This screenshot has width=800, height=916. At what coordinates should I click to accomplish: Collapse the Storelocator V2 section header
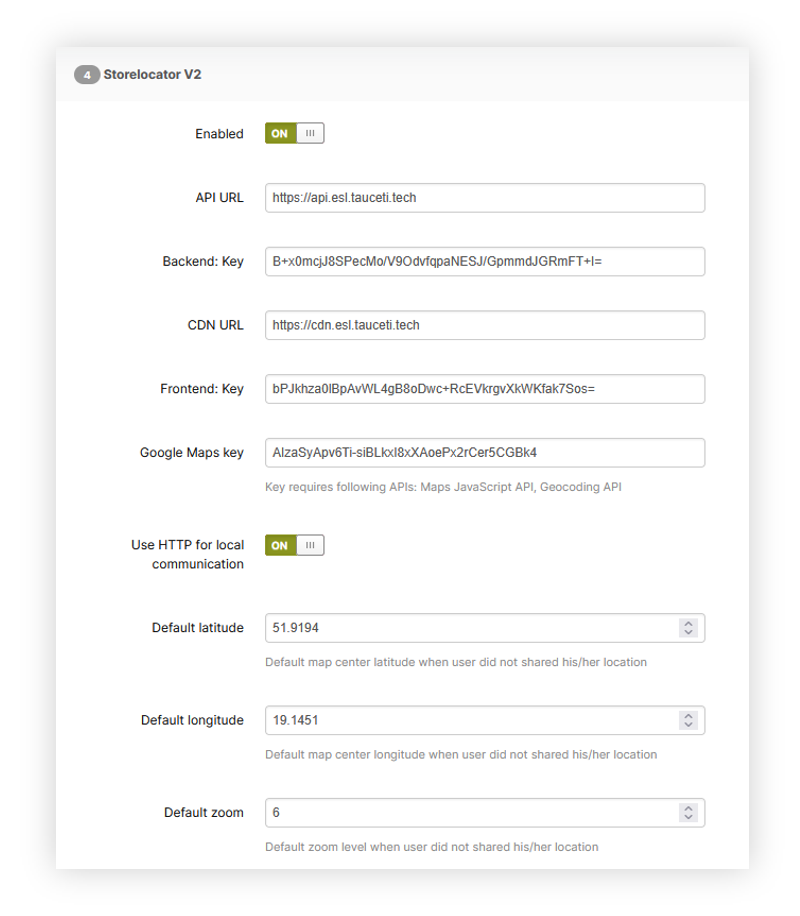152,74
